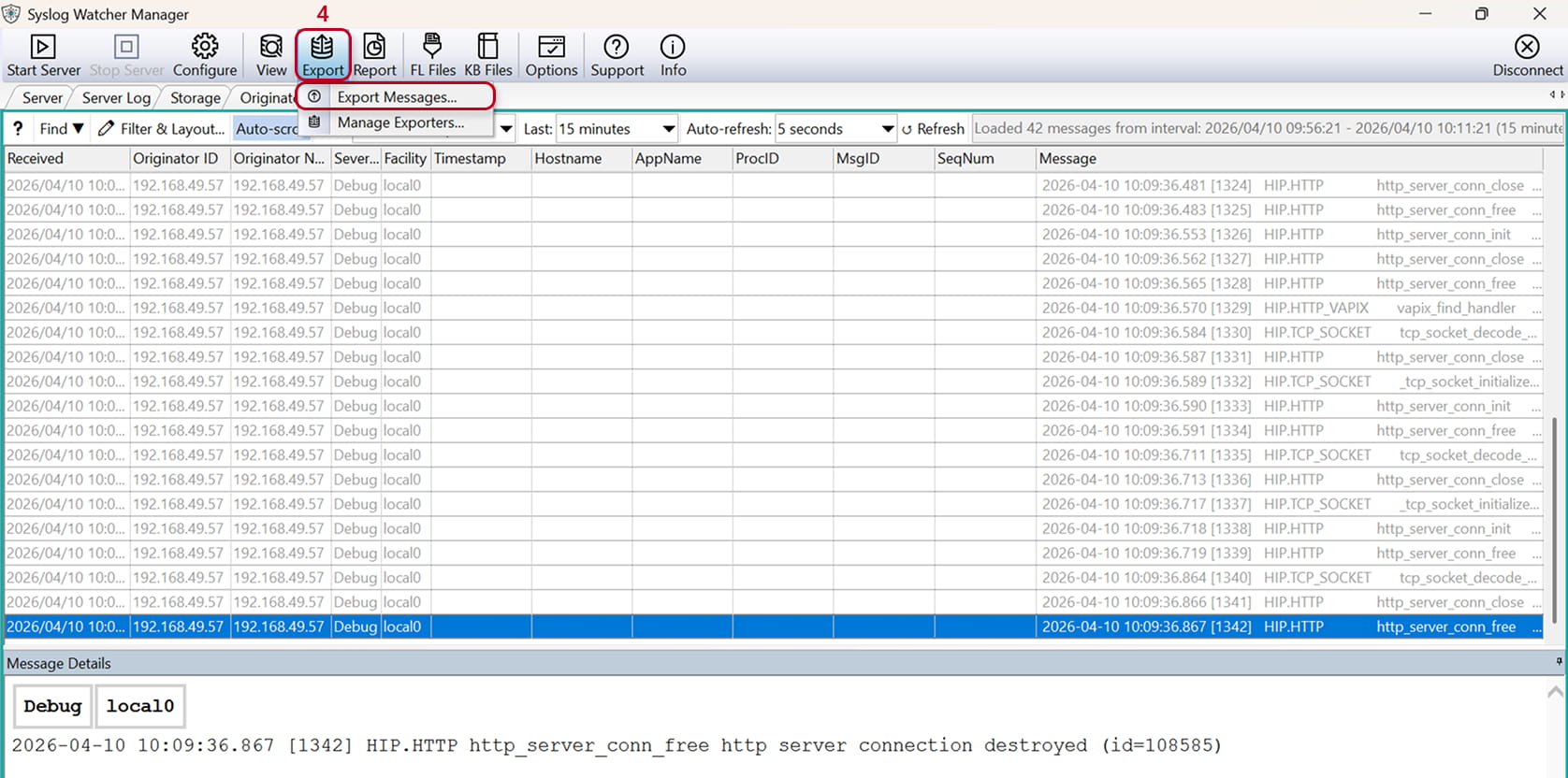This screenshot has height=778, width=1568.
Task: Click the Facility column header
Action: point(405,158)
